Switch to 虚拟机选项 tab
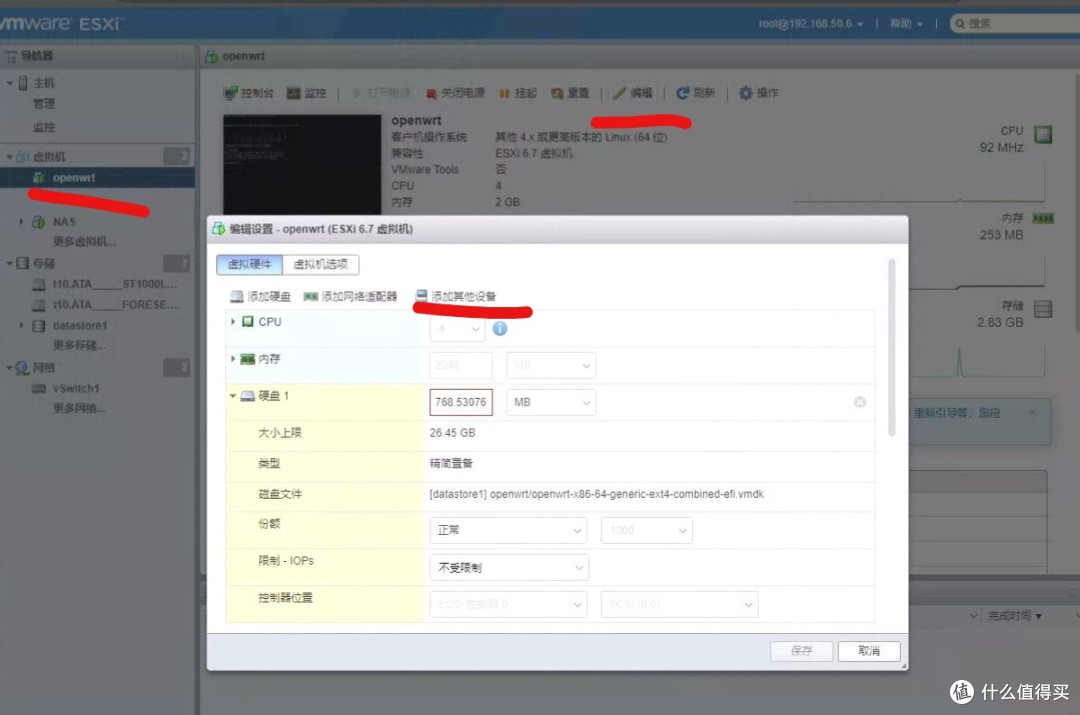The height and width of the screenshot is (715, 1080). click(x=320, y=264)
